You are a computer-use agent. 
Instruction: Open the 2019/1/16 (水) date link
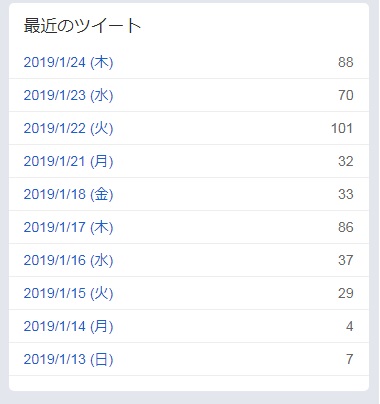68,260
